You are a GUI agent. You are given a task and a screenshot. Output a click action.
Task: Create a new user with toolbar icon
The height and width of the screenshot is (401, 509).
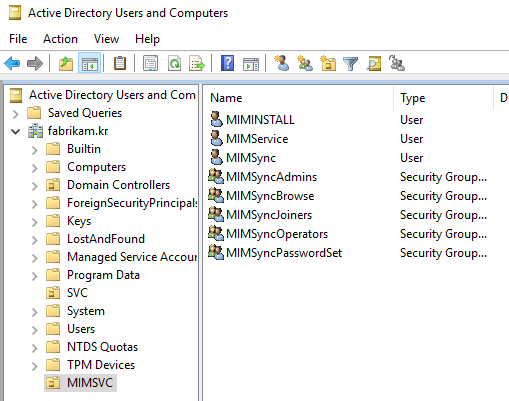(282, 63)
